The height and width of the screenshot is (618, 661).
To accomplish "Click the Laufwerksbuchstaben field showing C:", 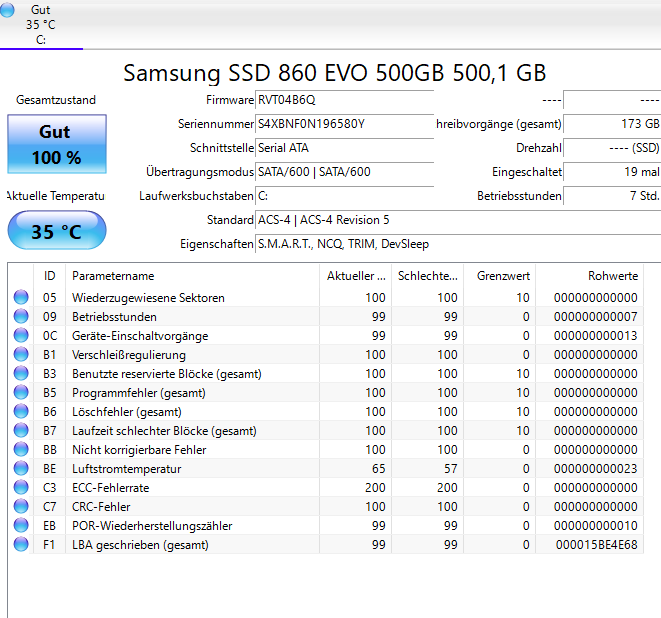I will click(x=344, y=196).
